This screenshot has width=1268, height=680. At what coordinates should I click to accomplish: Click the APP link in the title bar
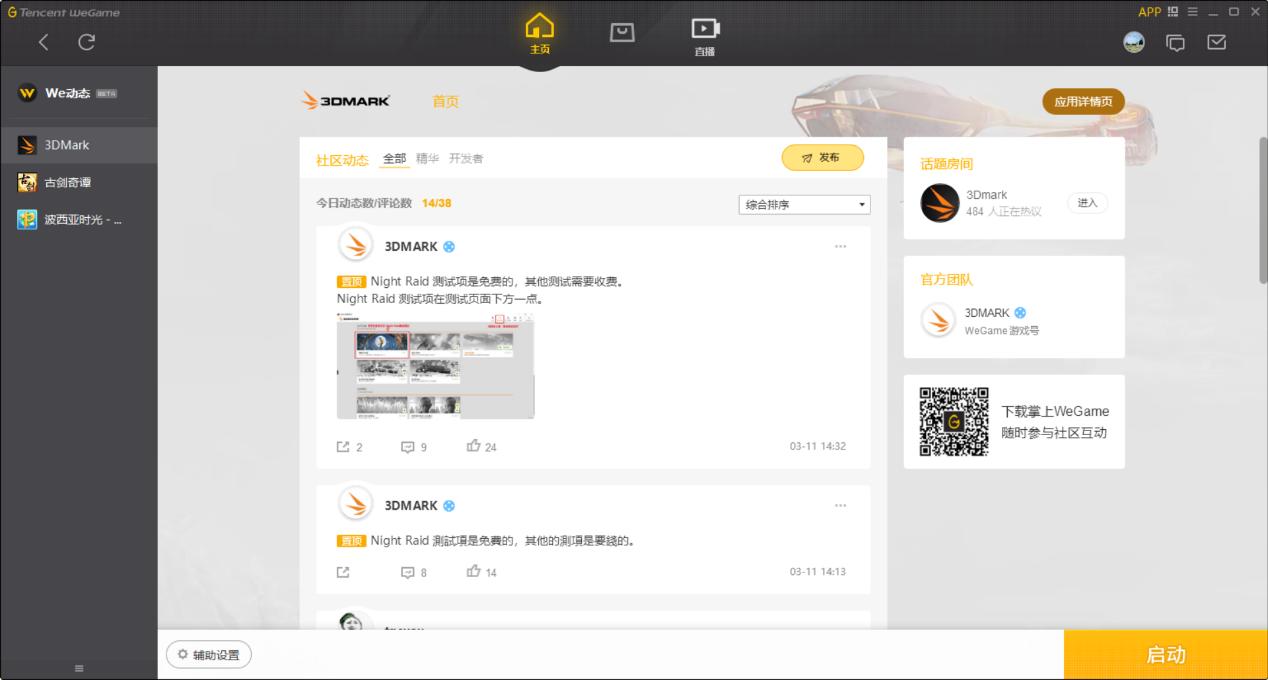coord(1150,12)
